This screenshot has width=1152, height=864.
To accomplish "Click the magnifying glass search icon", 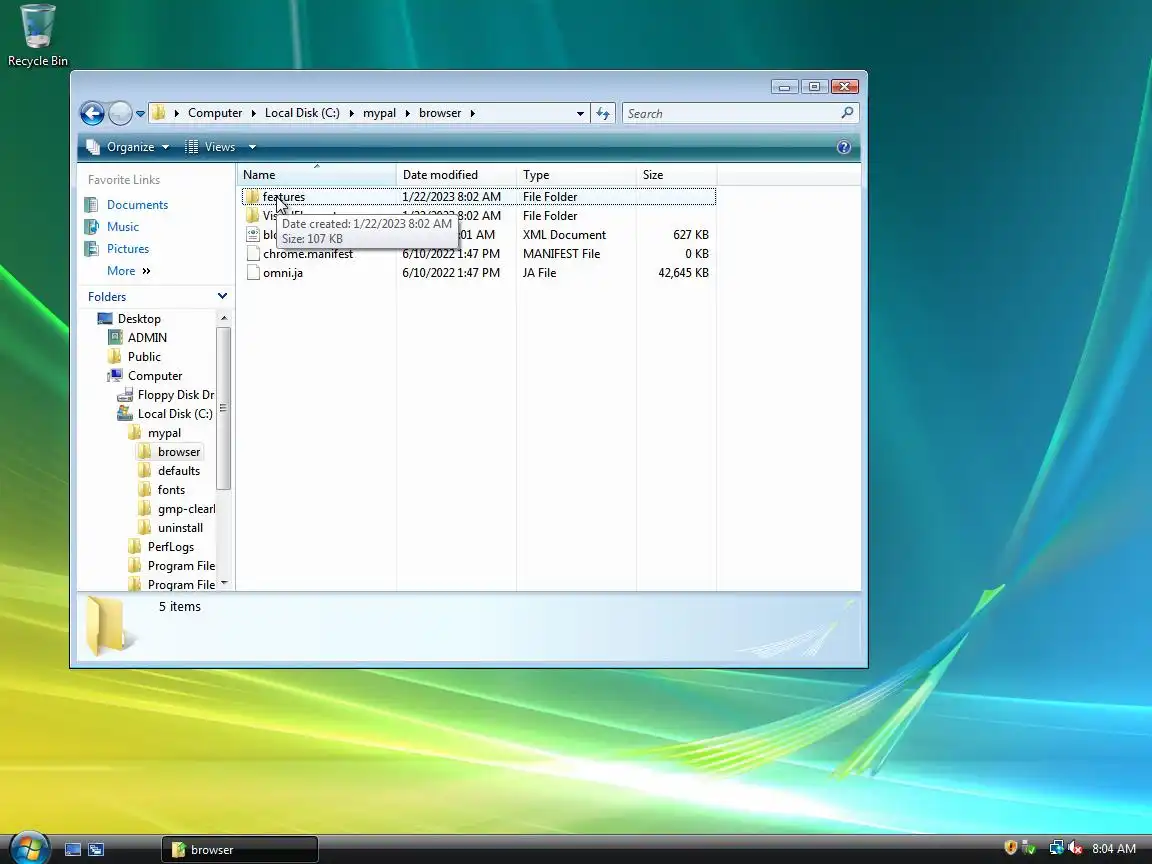I will 847,112.
